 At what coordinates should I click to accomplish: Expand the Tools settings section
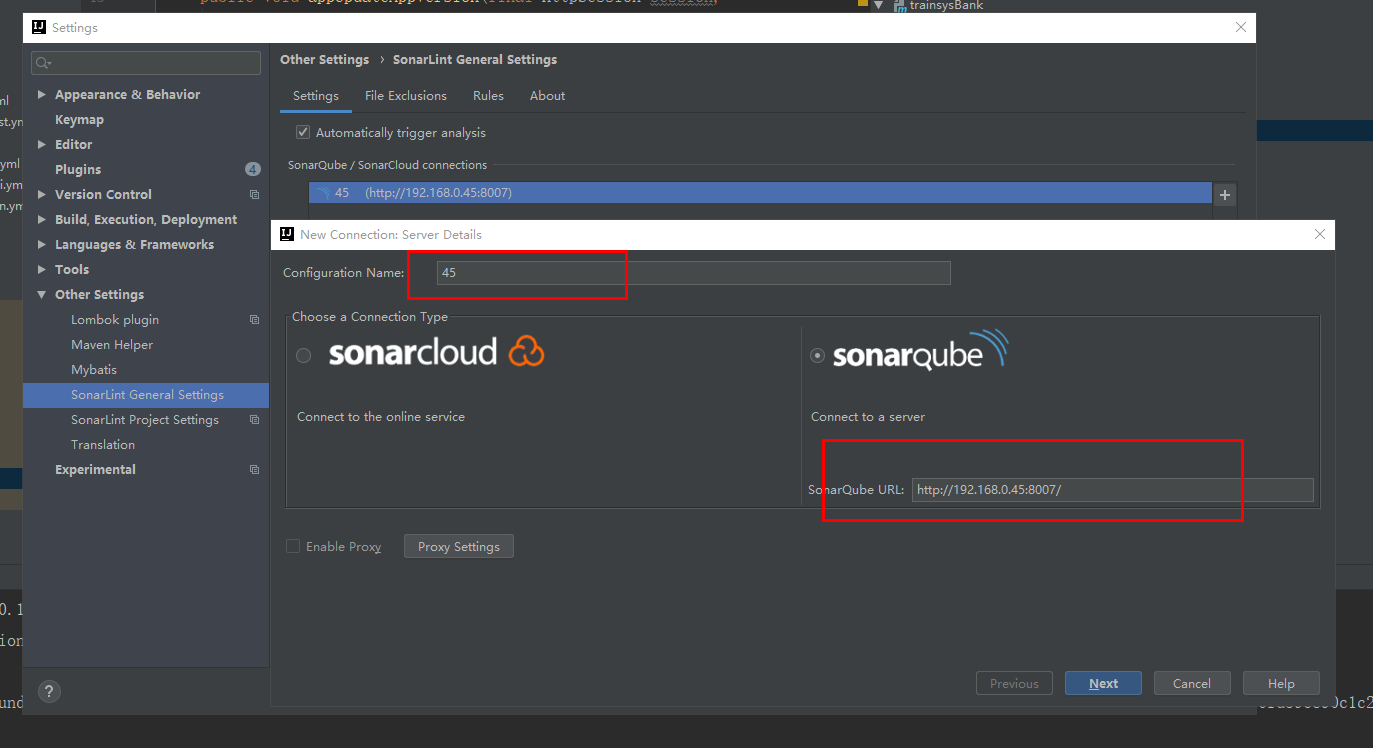tap(42, 270)
